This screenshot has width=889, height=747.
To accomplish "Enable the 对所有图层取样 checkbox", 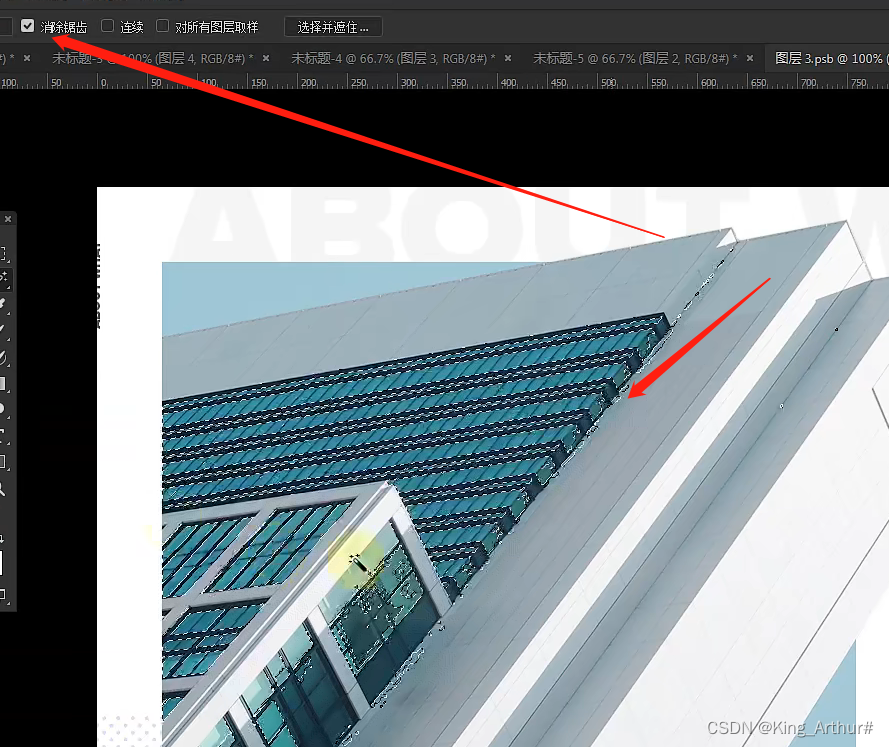I will [x=163, y=26].
